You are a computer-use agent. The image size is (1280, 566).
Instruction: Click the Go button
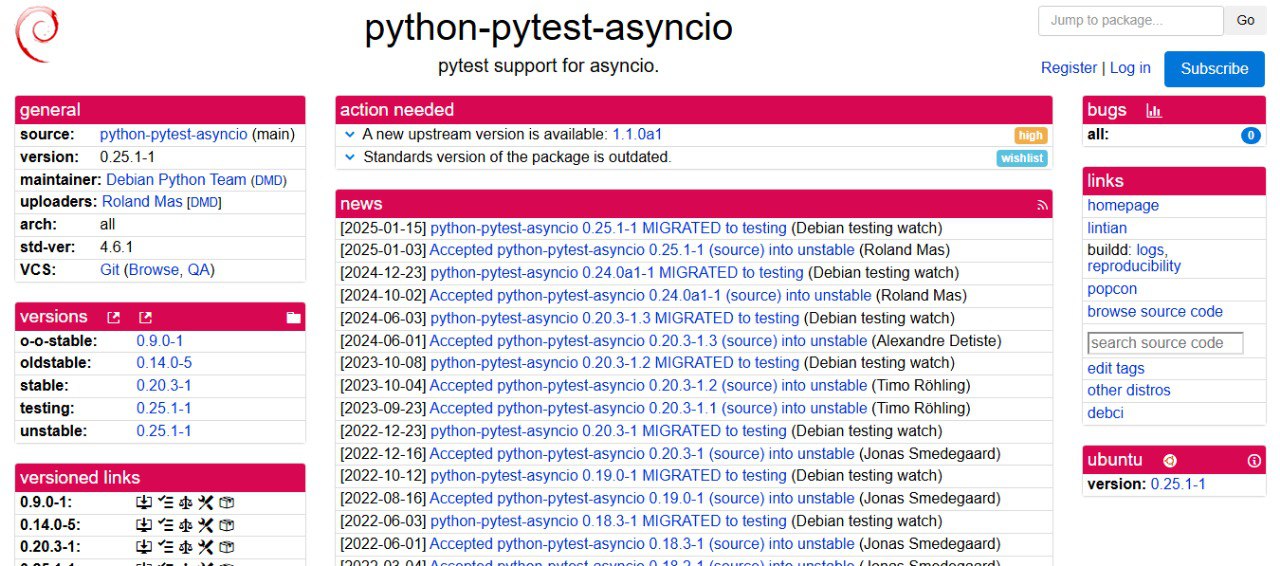[1245, 20]
